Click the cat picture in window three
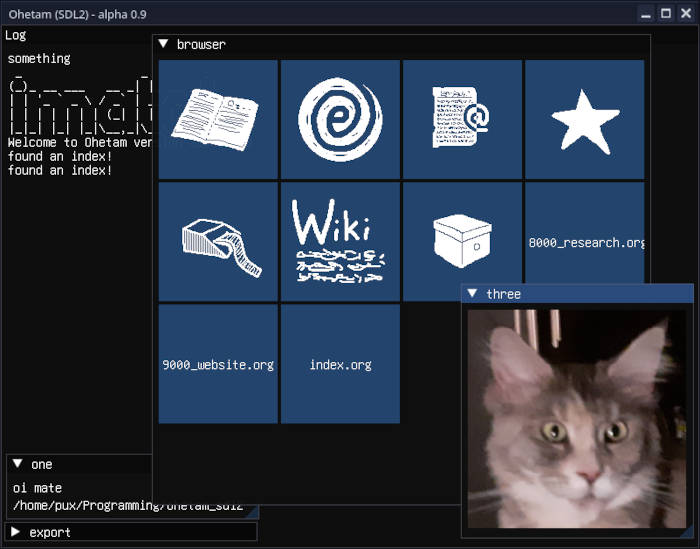700x549 pixels. (x=576, y=419)
